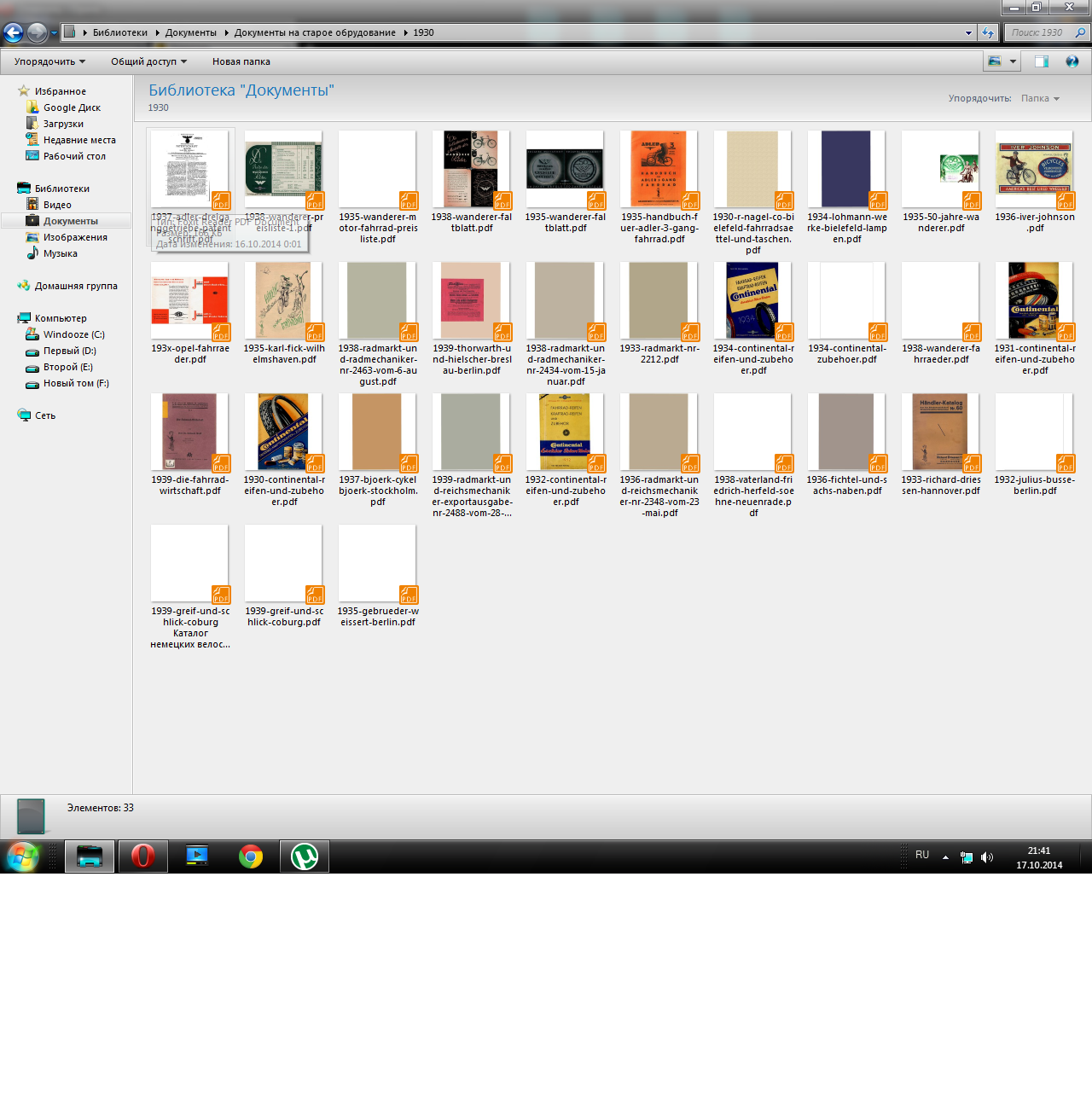Screen dimensions: 1092x1109
Task: Open Google Chrome from the taskbar
Action: click(x=251, y=856)
